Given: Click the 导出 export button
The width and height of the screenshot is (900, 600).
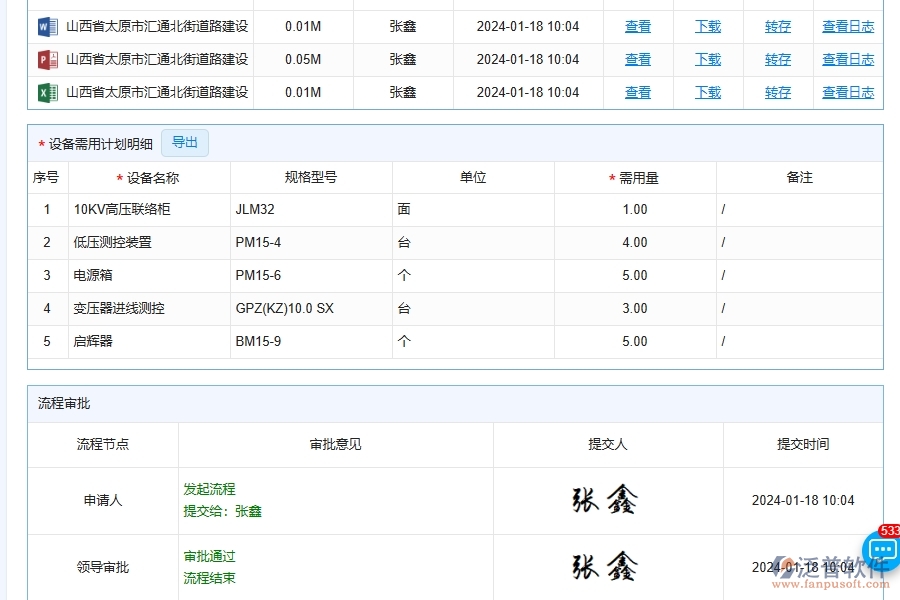Looking at the screenshot, I should [x=184, y=142].
